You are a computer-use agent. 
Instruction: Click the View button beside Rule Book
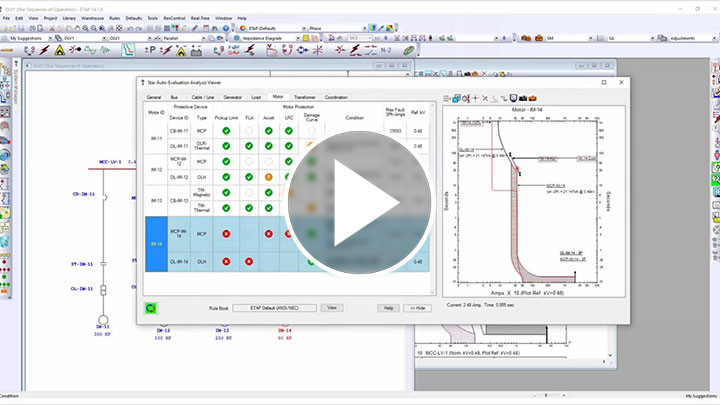point(332,308)
